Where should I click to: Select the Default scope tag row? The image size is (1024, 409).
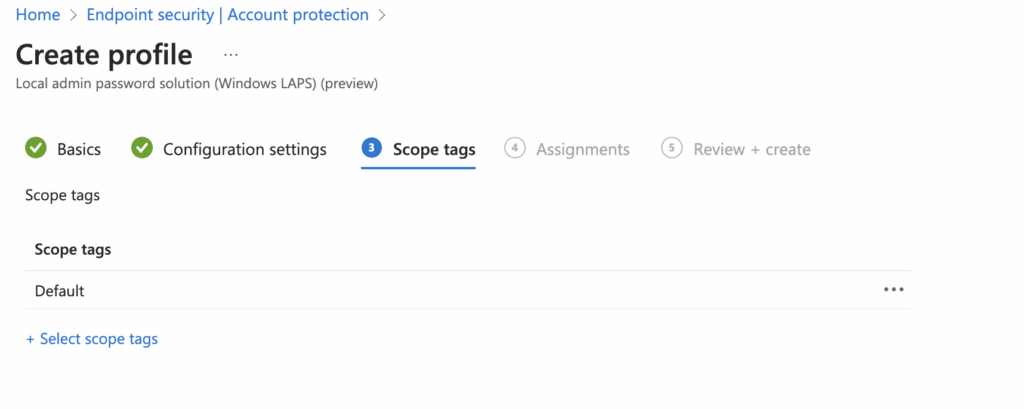[60, 291]
